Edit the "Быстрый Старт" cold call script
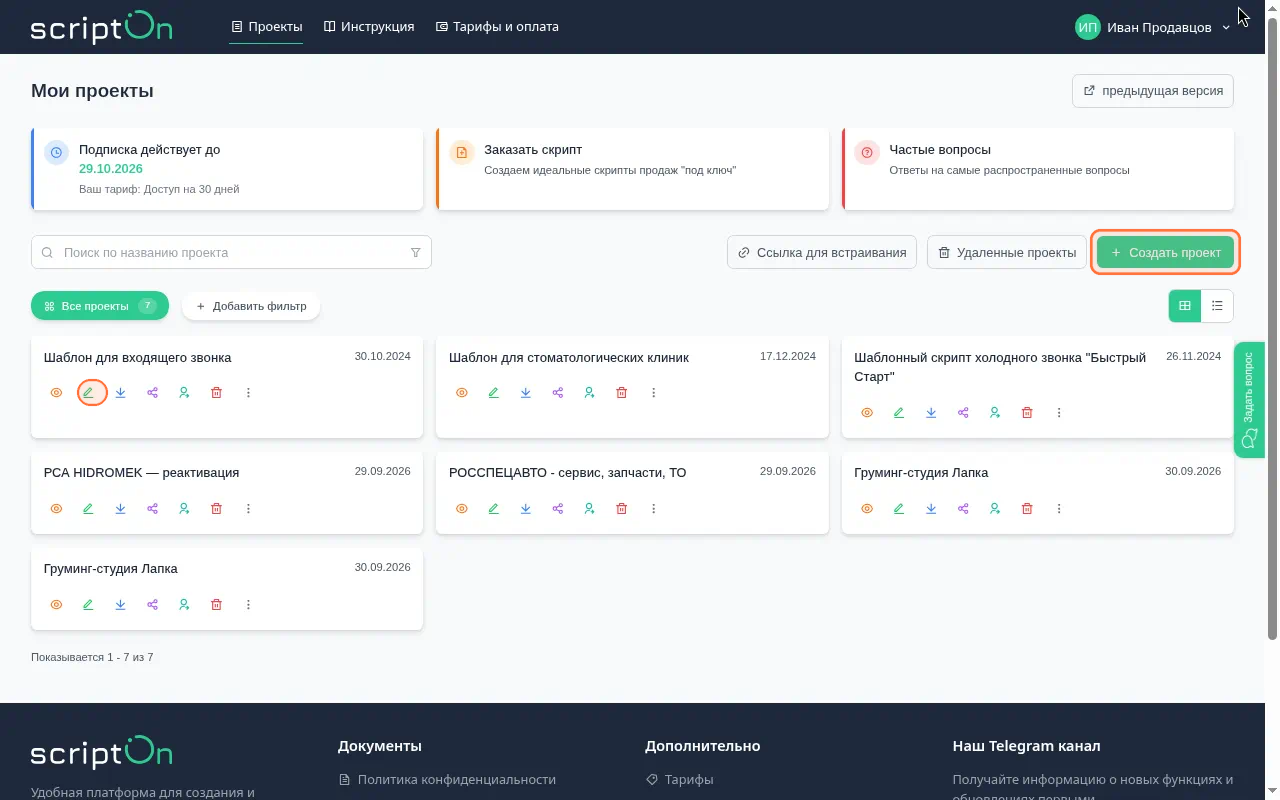This screenshot has height=800, width=1280. (x=899, y=412)
